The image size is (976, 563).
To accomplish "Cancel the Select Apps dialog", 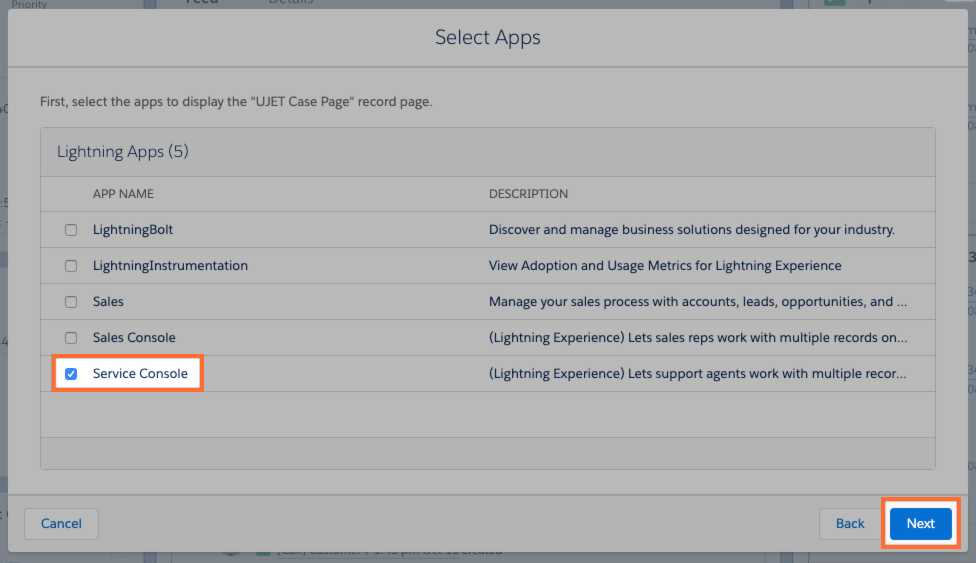I will pyautogui.click(x=61, y=524).
